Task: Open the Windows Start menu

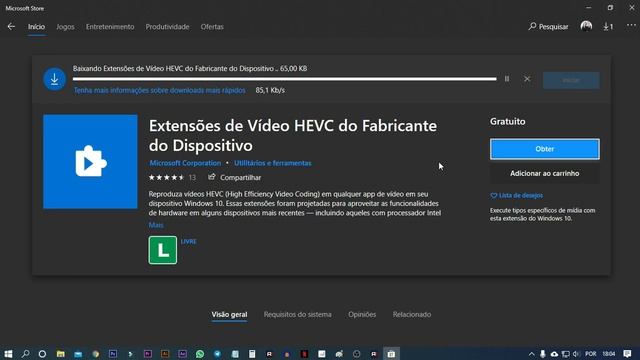Action: click(x=8, y=353)
